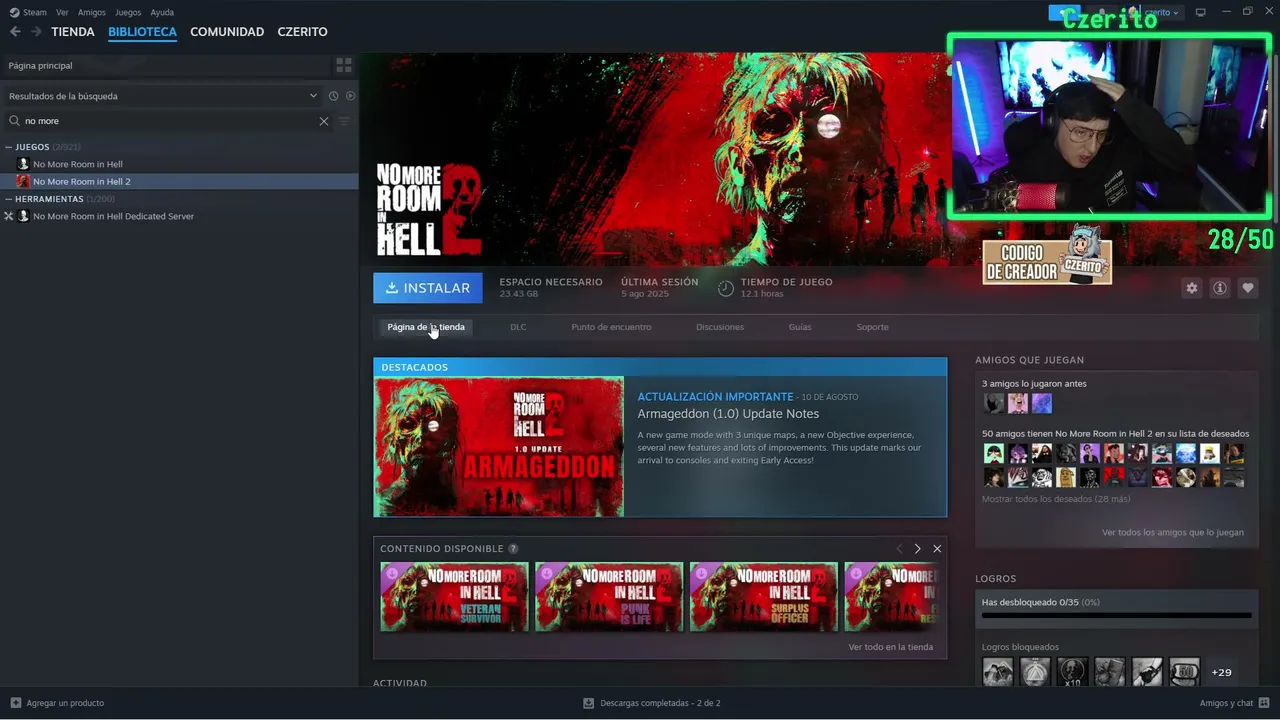The image size is (1280, 720).
Task: Open the Punk Is Life DLC thumbnail
Action: (x=609, y=597)
